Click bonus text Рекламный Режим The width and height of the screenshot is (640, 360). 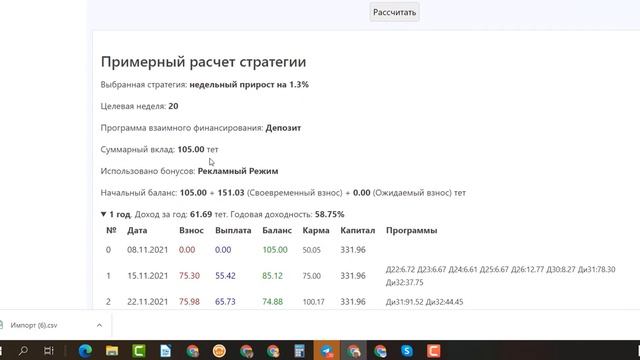point(238,171)
